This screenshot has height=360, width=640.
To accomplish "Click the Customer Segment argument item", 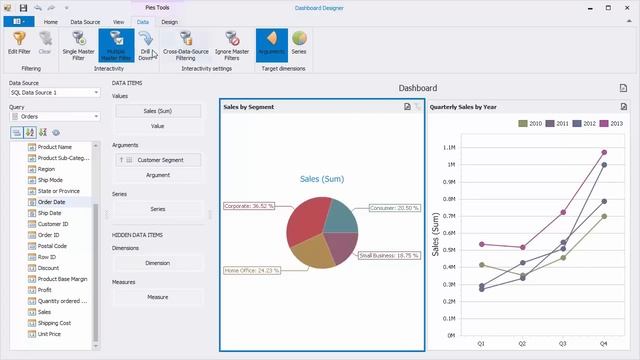I will (x=158, y=160).
